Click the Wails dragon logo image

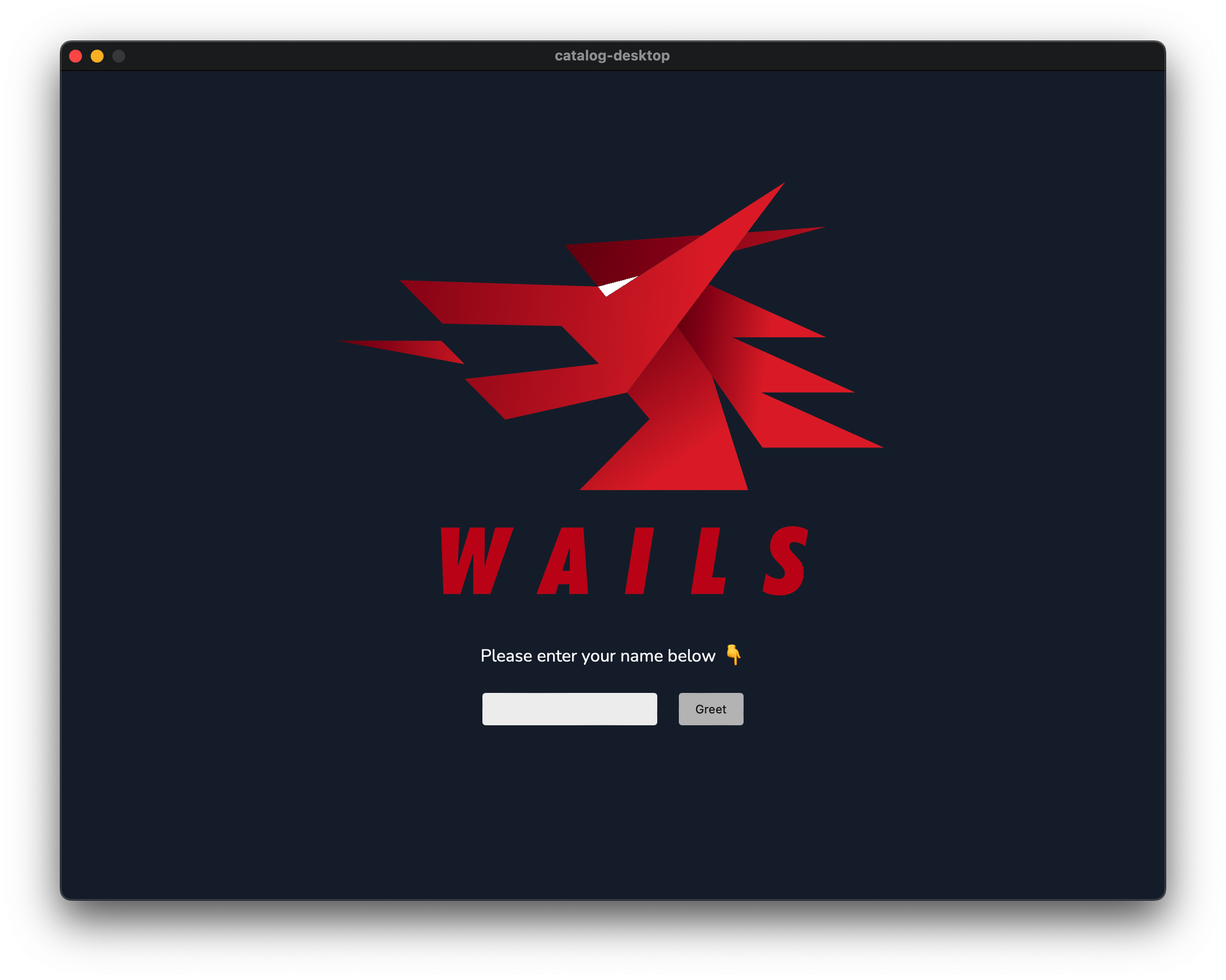tap(612, 389)
